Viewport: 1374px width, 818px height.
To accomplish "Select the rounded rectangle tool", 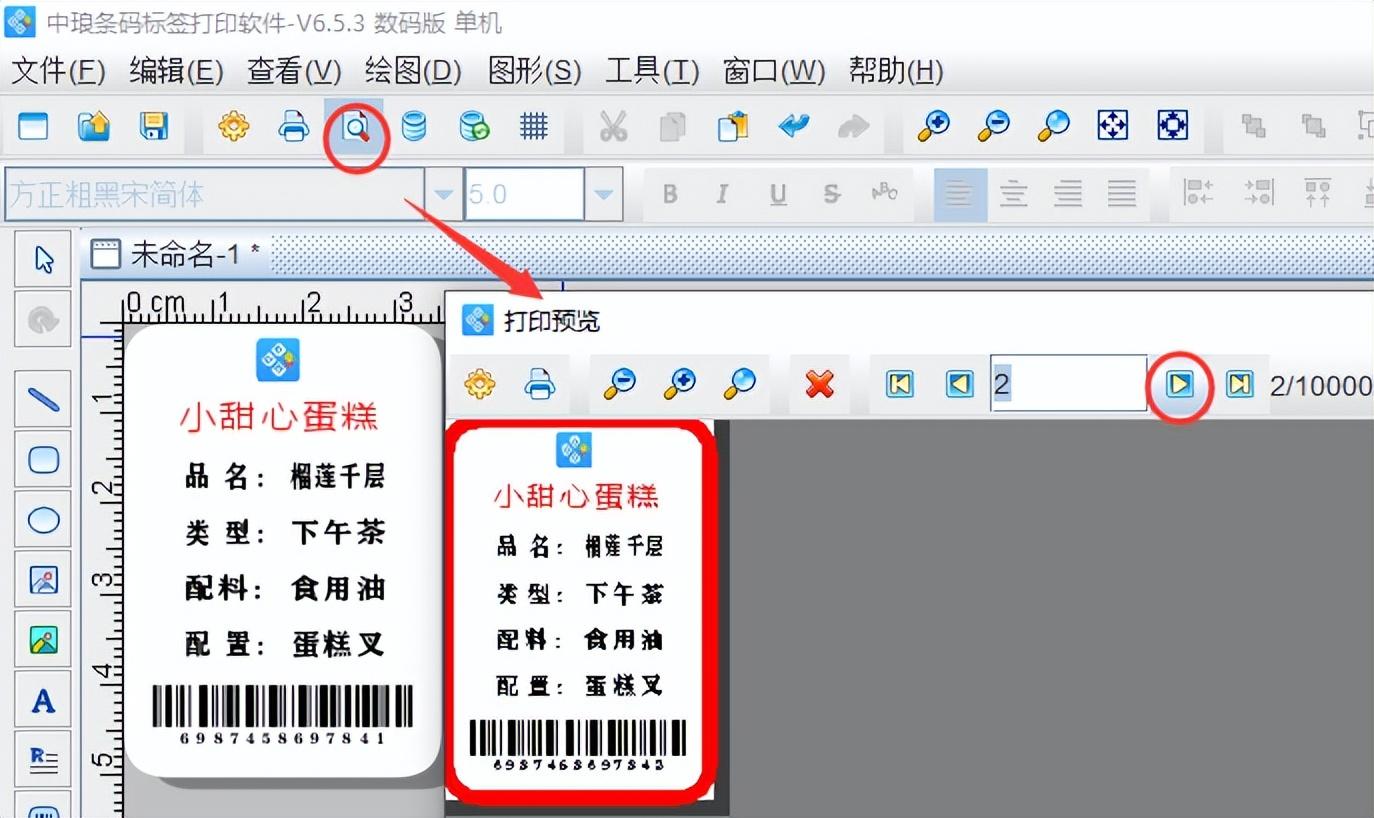I will [43, 460].
